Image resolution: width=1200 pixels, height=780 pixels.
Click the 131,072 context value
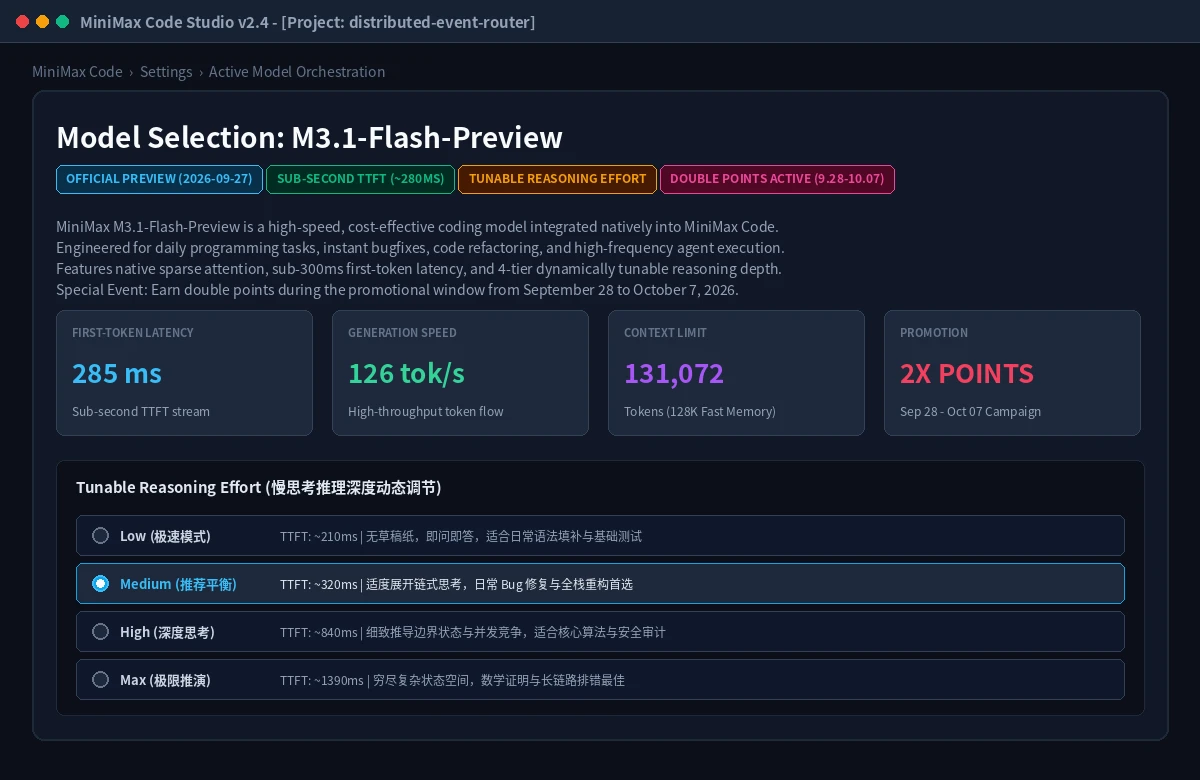coord(674,373)
